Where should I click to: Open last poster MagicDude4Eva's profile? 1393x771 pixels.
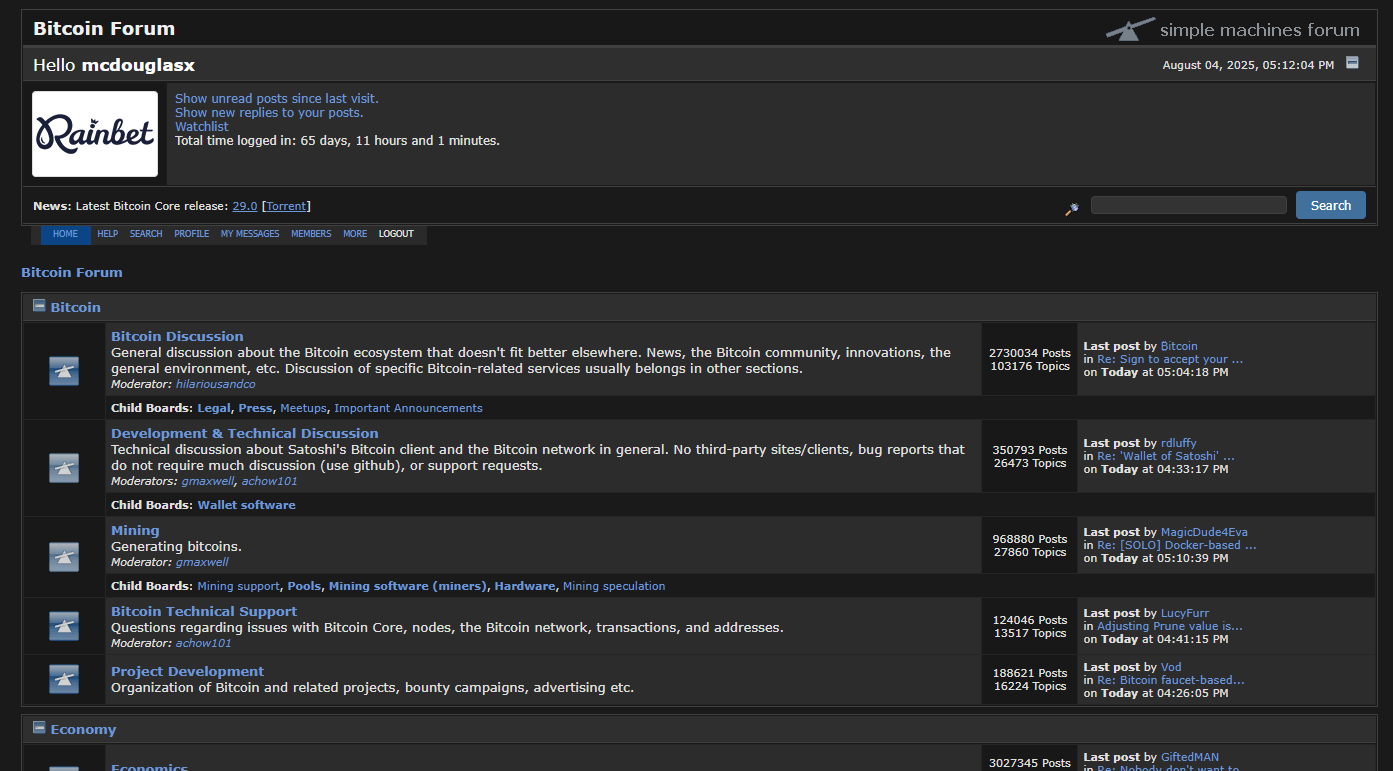pos(1204,532)
